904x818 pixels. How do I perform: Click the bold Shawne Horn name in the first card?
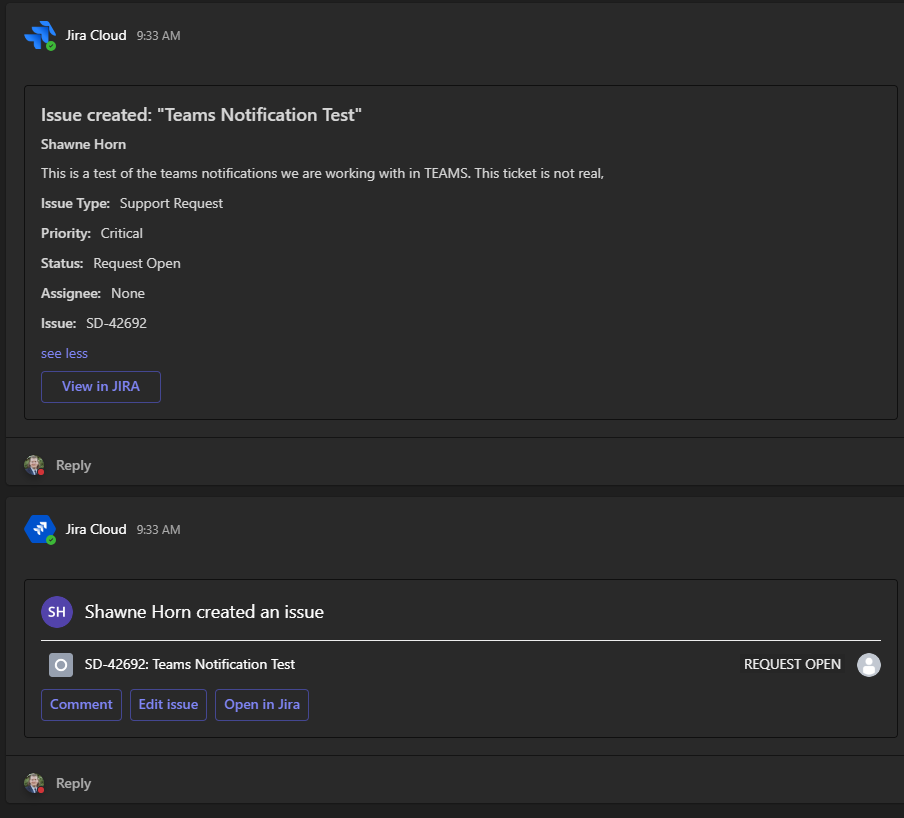[84, 144]
